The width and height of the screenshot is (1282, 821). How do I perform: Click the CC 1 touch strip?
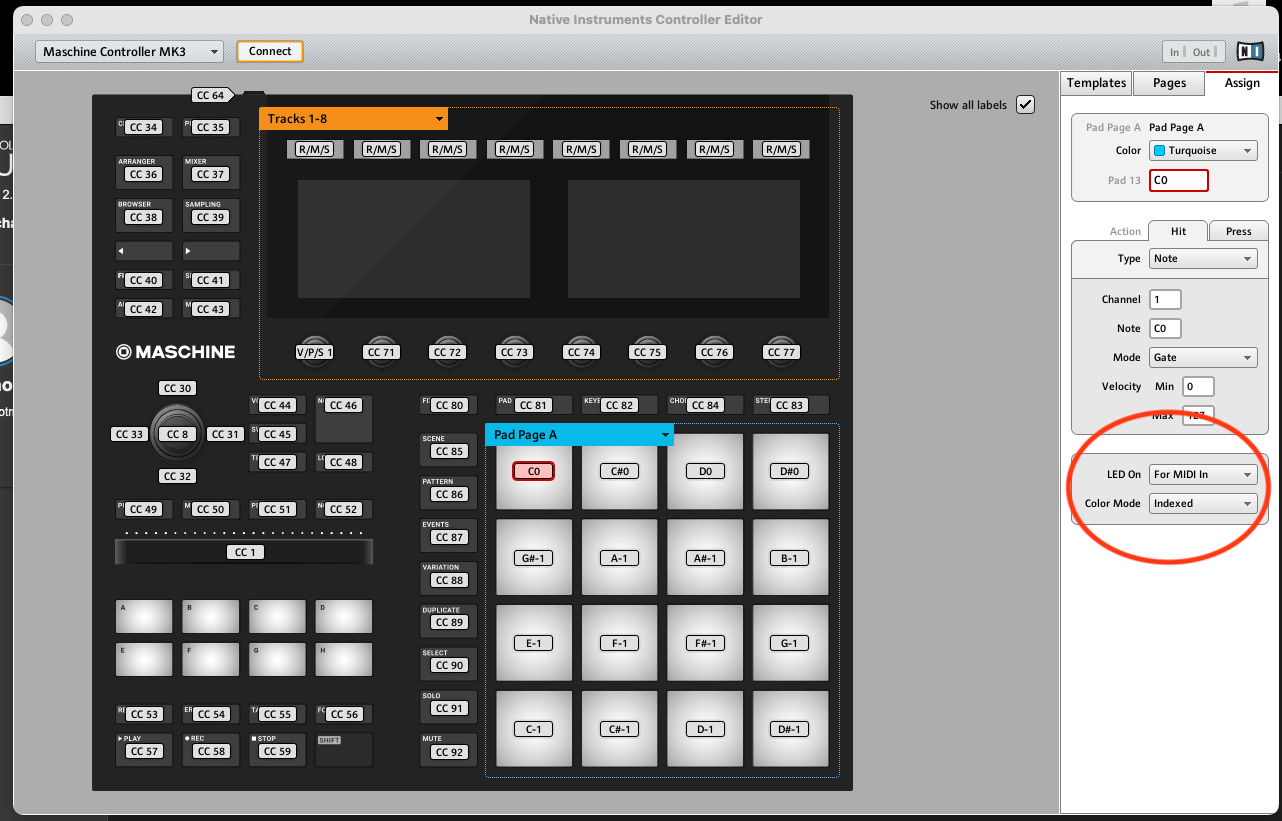coord(244,552)
